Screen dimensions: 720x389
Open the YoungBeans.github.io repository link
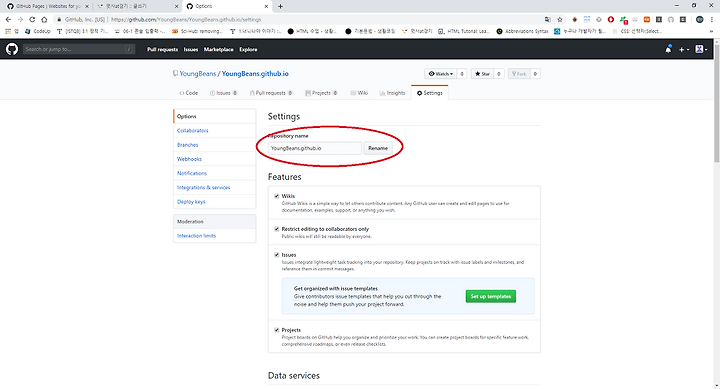255,73
